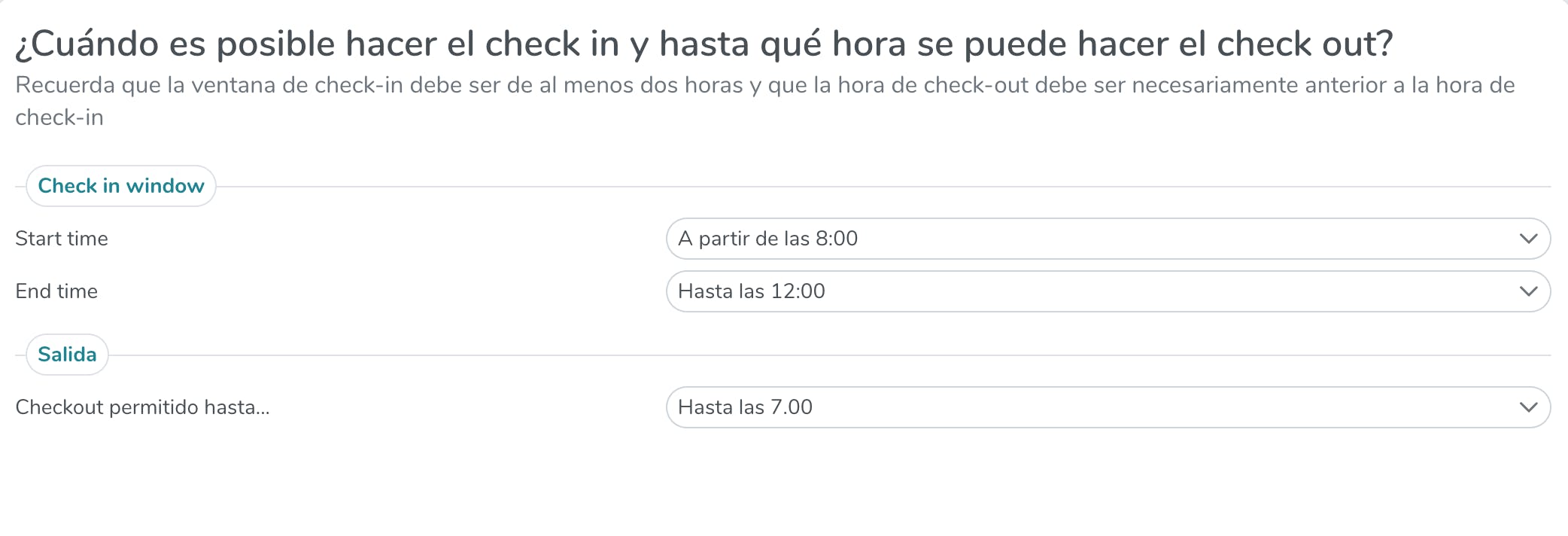The image size is (1568, 536).
Task: Click the Start time dropdown chevron arrow
Action: (x=1527, y=239)
